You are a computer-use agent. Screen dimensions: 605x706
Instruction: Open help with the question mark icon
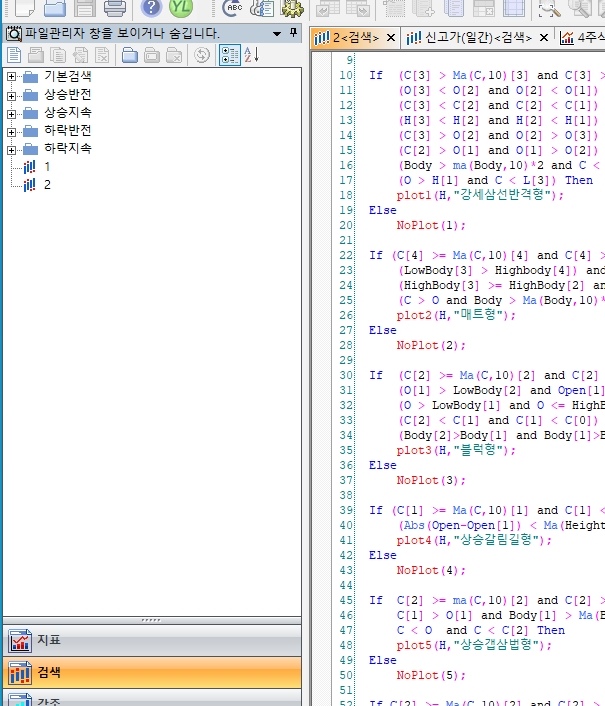[150, 9]
